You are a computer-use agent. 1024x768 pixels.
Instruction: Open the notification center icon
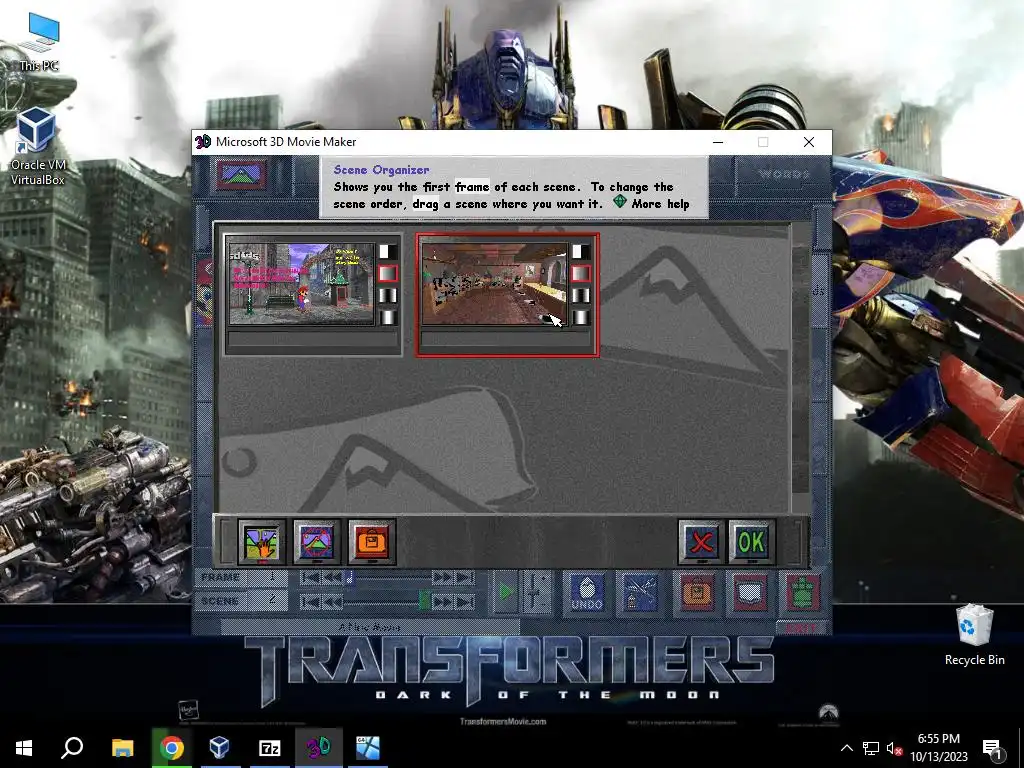click(992, 748)
